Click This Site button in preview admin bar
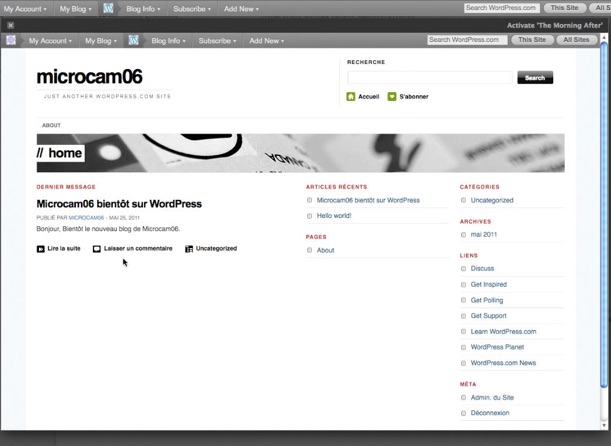Screen dimensions: 611x446 [532, 40]
